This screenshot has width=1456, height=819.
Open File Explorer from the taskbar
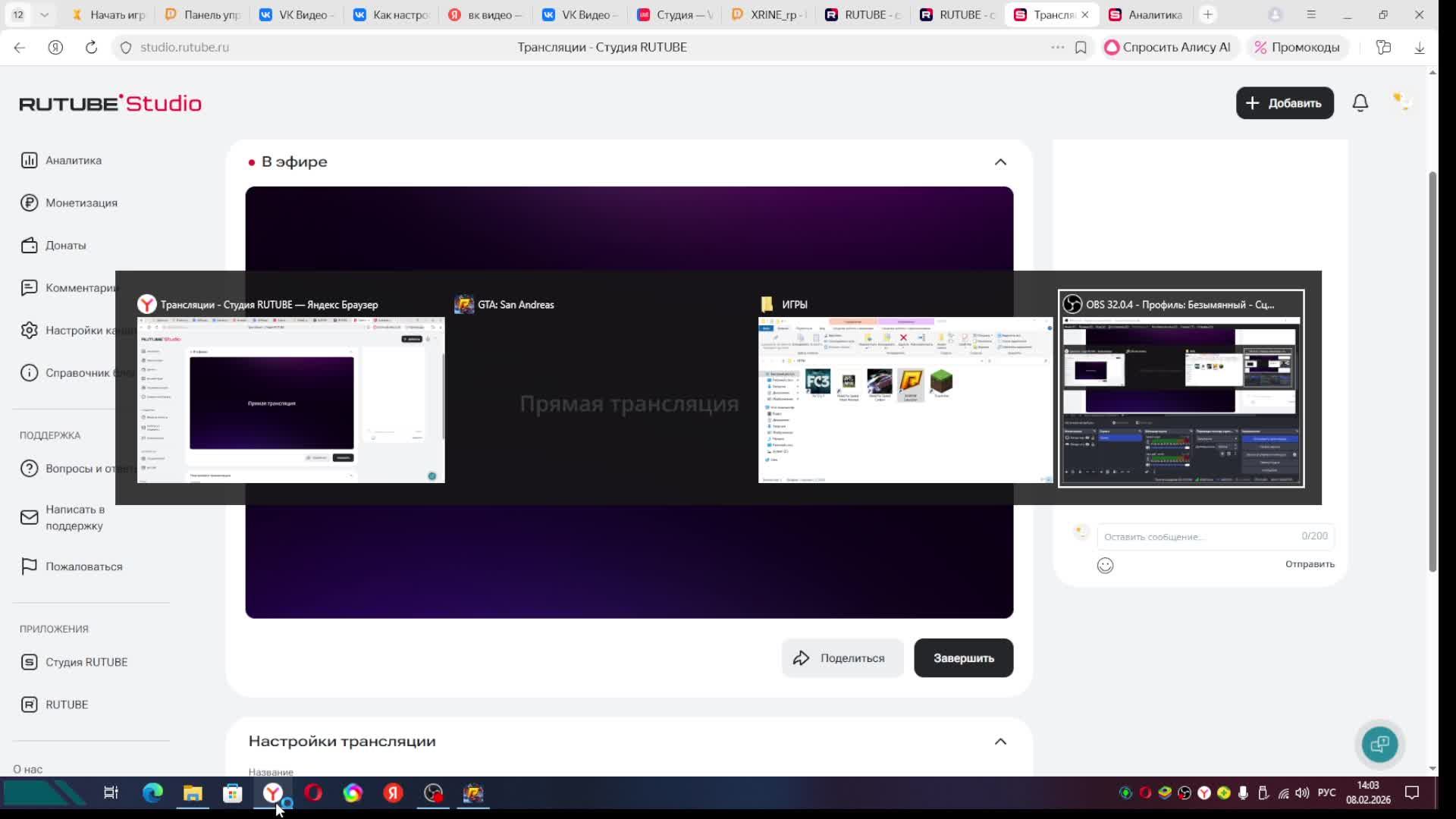coord(193,793)
